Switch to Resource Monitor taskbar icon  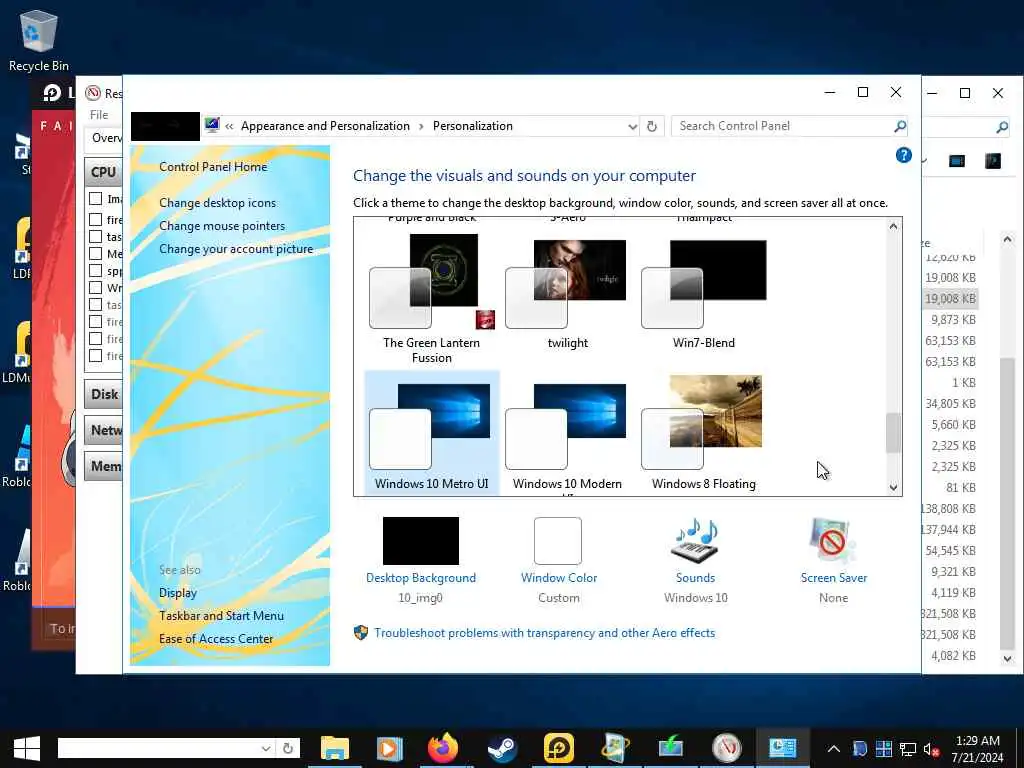727,748
